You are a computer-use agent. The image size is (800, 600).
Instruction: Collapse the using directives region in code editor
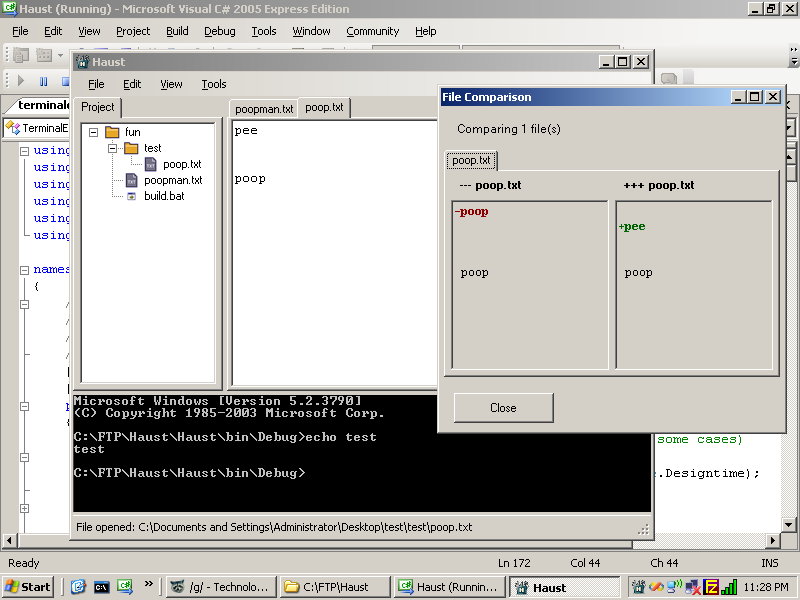tap(24, 151)
